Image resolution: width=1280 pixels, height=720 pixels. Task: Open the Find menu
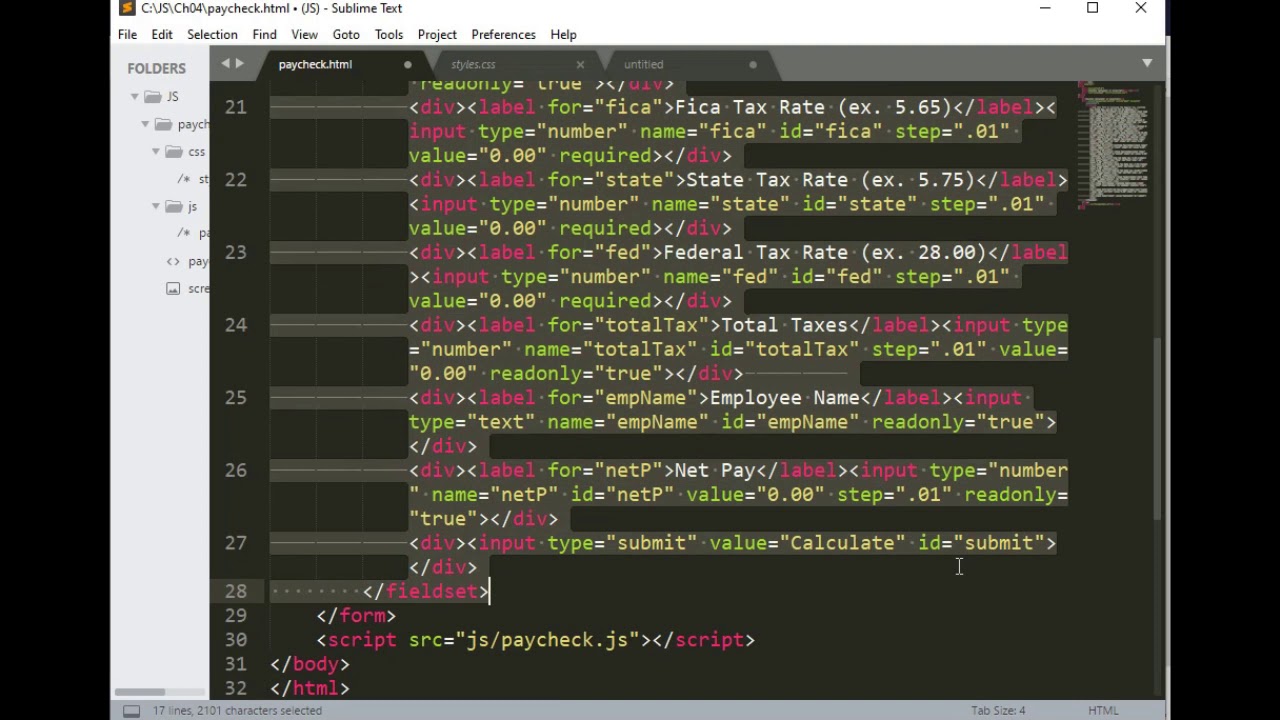(264, 34)
